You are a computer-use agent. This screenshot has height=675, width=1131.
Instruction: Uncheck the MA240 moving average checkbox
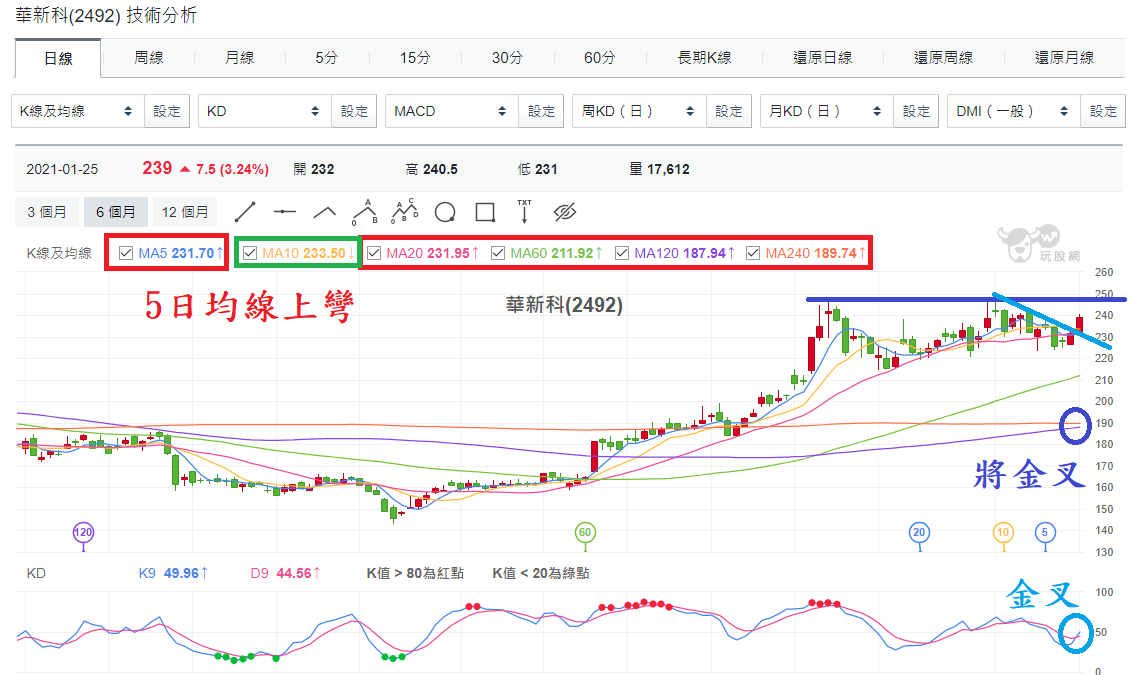pos(754,253)
